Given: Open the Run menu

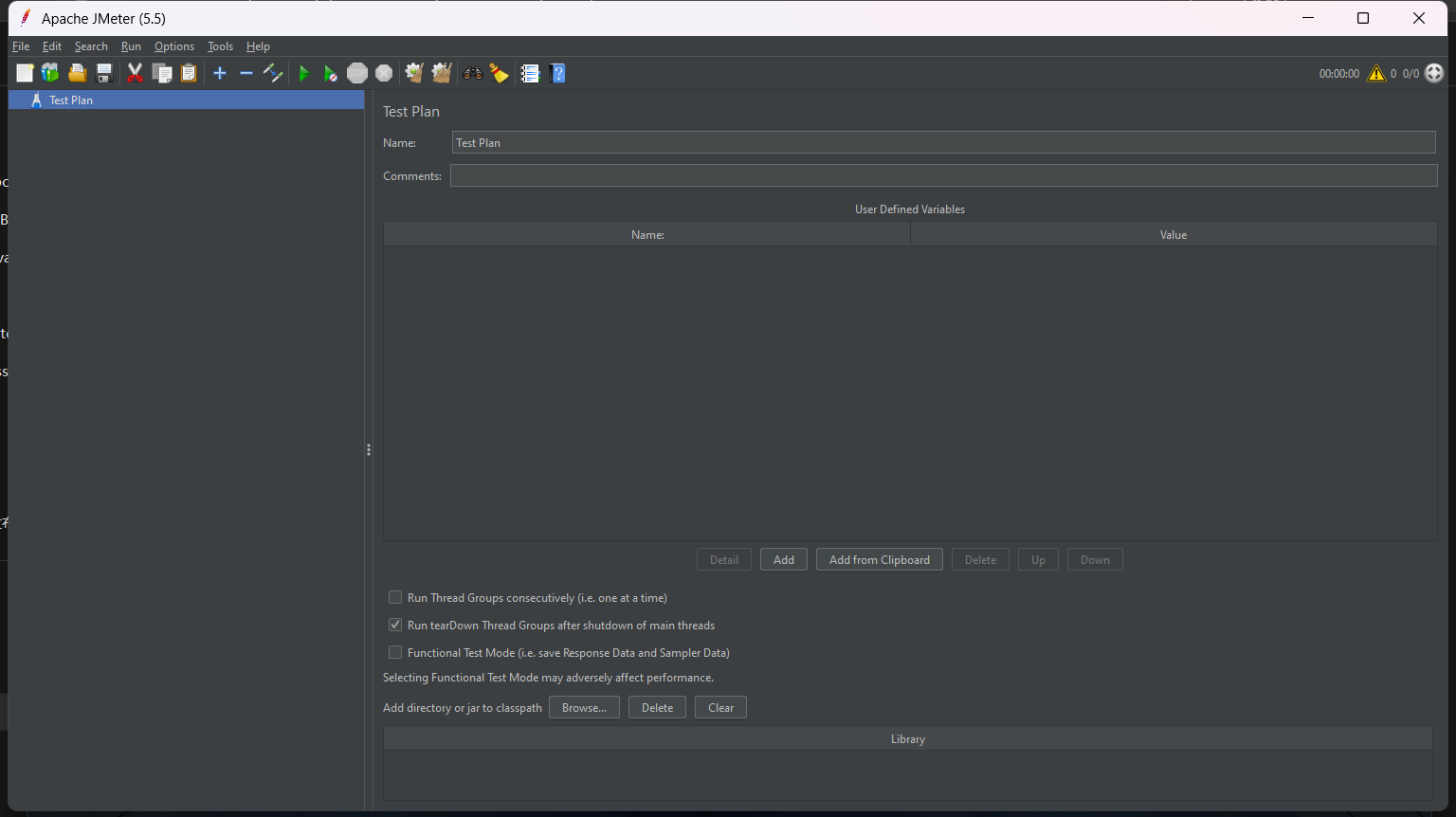Looking at the screenshot, I should point(131,46).
